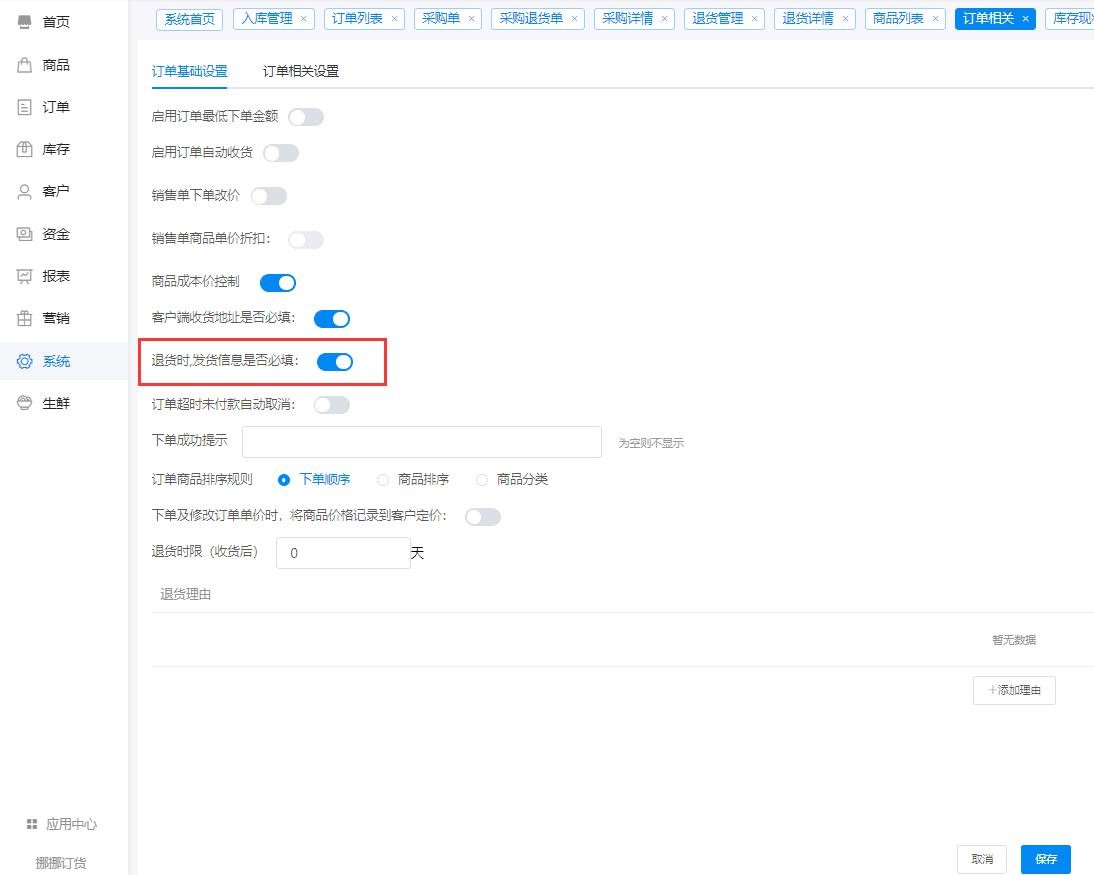Click the 添加理由 button
This screenshot has height=875, width=1094.
tap(1014, 690)
